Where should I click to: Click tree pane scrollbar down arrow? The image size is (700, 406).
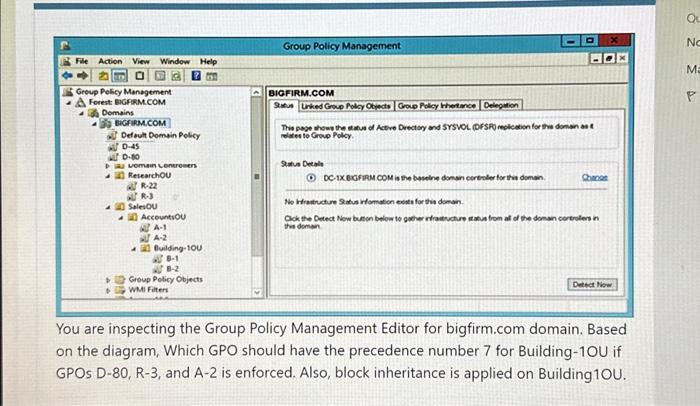click(x=257, y=293)
